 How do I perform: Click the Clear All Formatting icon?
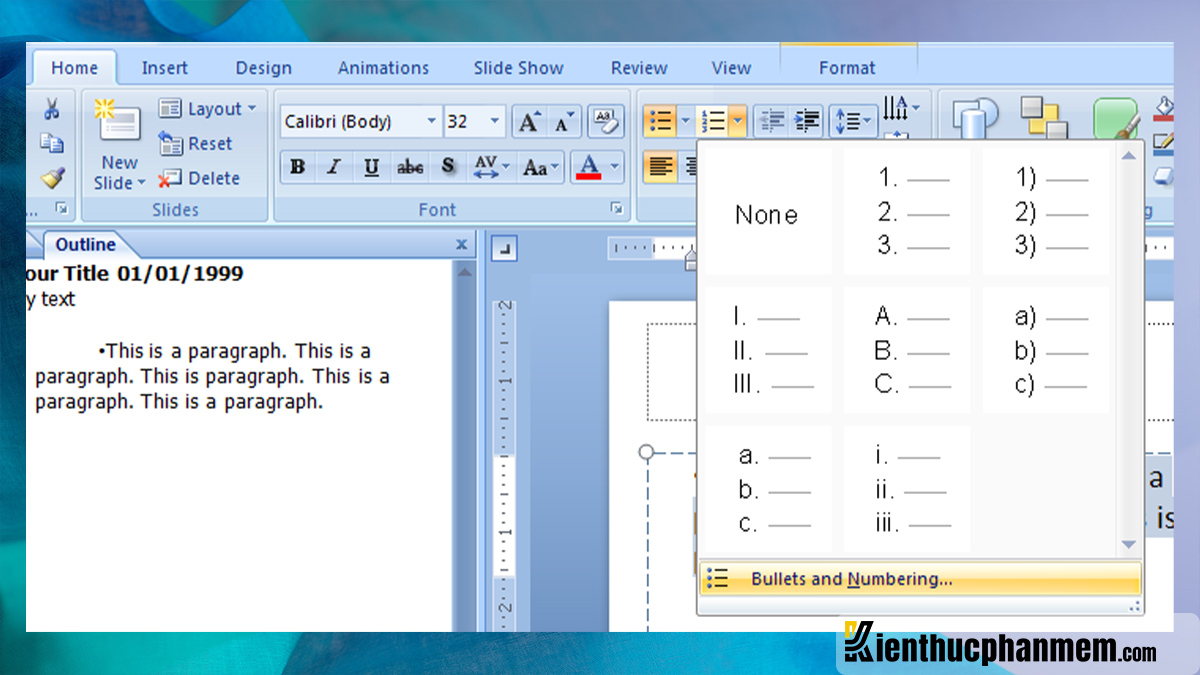(606, 121)
